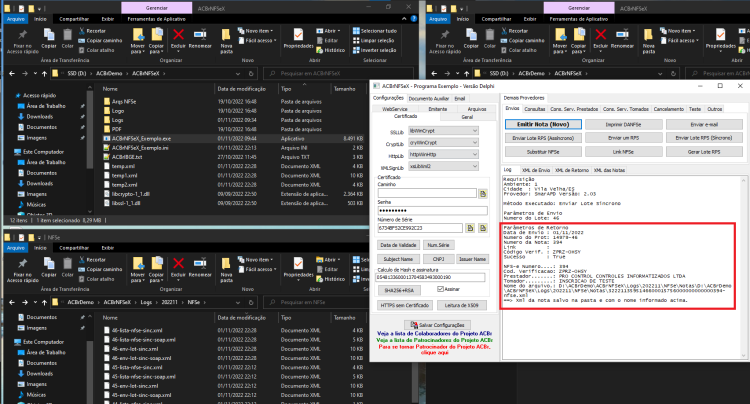Open the Arquivo menu in top-left Explorer
Screen dimensions: 750x404
[x=16, y=19]
